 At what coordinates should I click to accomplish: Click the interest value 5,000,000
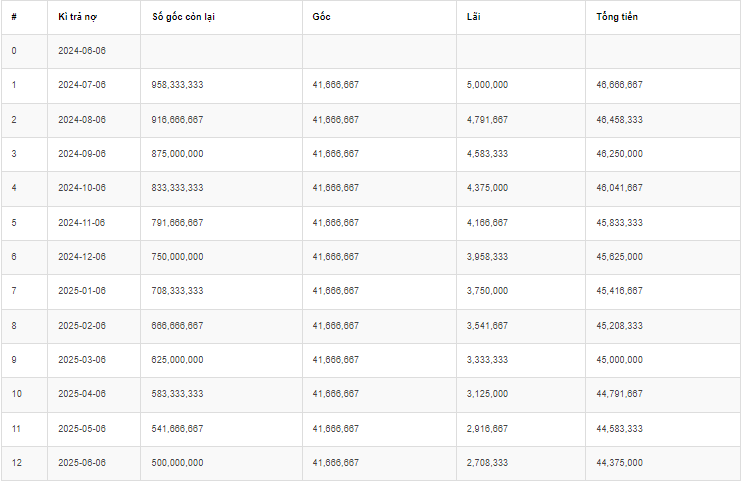pyautogui.click(x=487, y=85)
